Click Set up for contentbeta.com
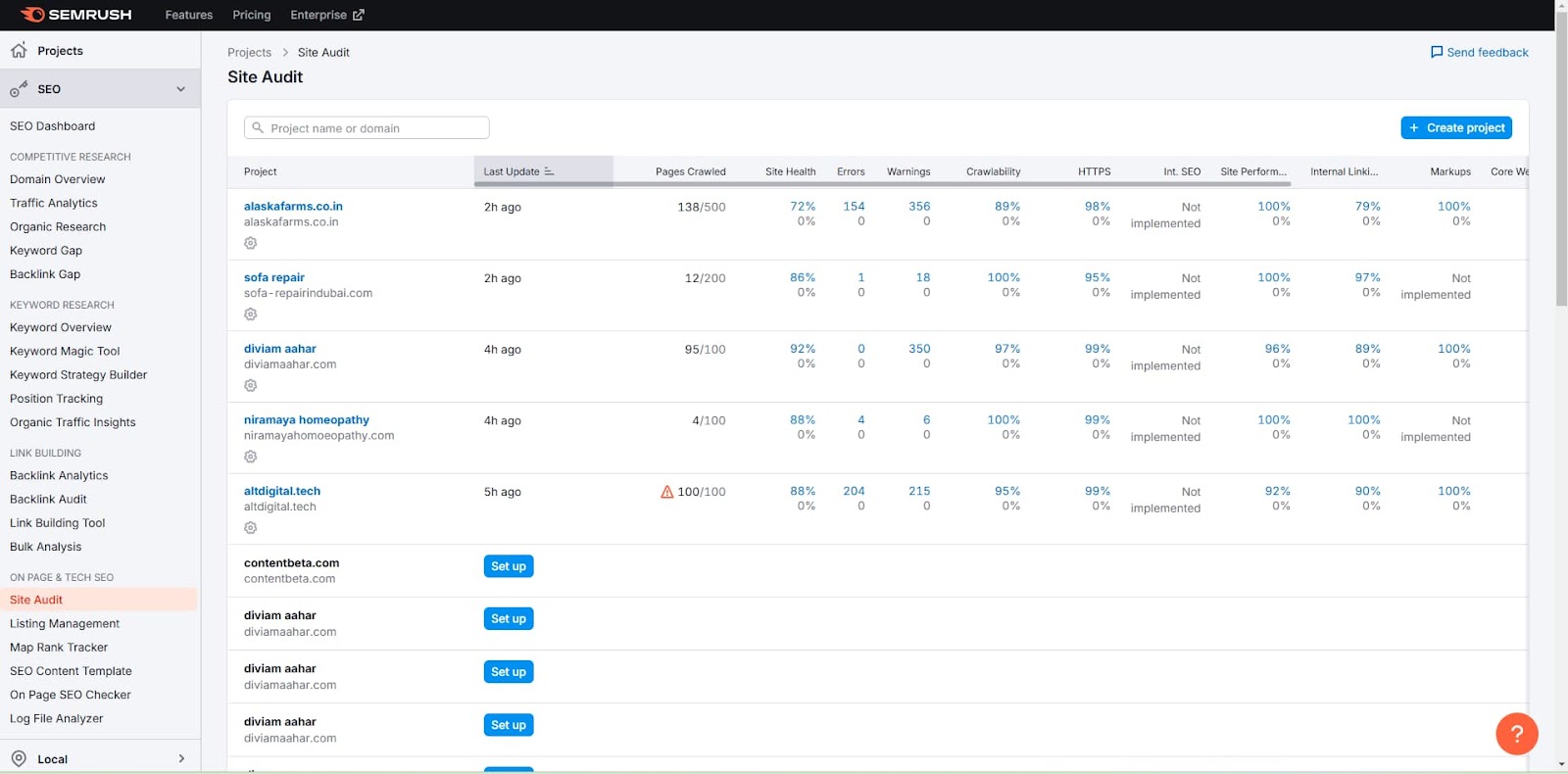Image resolution: width=1568 pixels, height=774 pixels. coord(509,566)
